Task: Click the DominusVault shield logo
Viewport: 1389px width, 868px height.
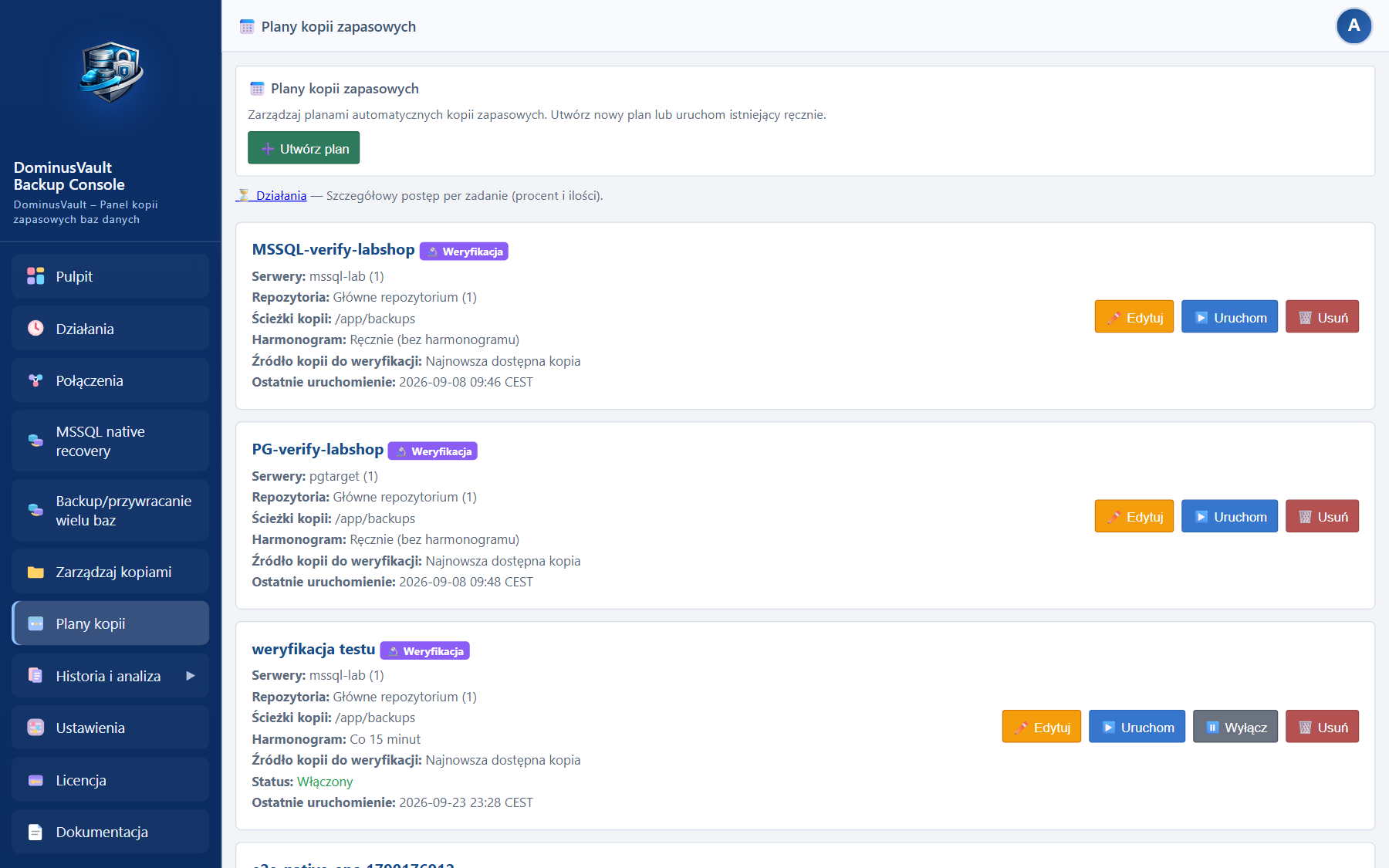Action: (x=111, y=72)
